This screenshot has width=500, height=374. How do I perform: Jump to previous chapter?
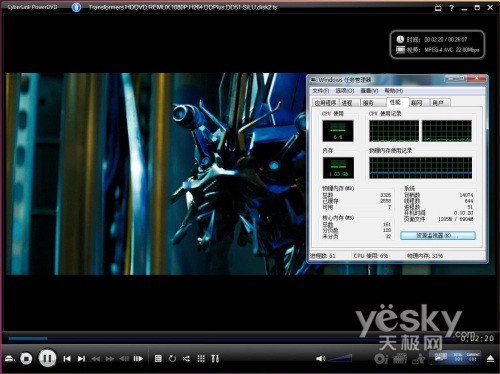pyautogui.click(x=67, y=359)
